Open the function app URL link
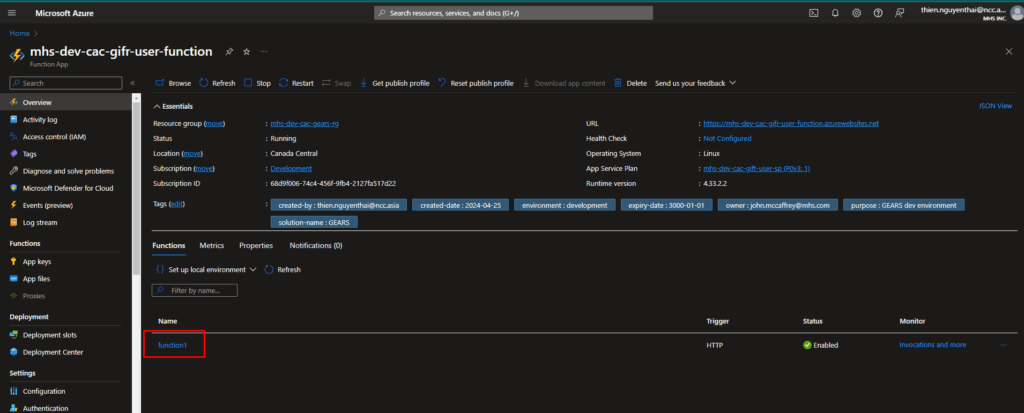 (791, 124)
